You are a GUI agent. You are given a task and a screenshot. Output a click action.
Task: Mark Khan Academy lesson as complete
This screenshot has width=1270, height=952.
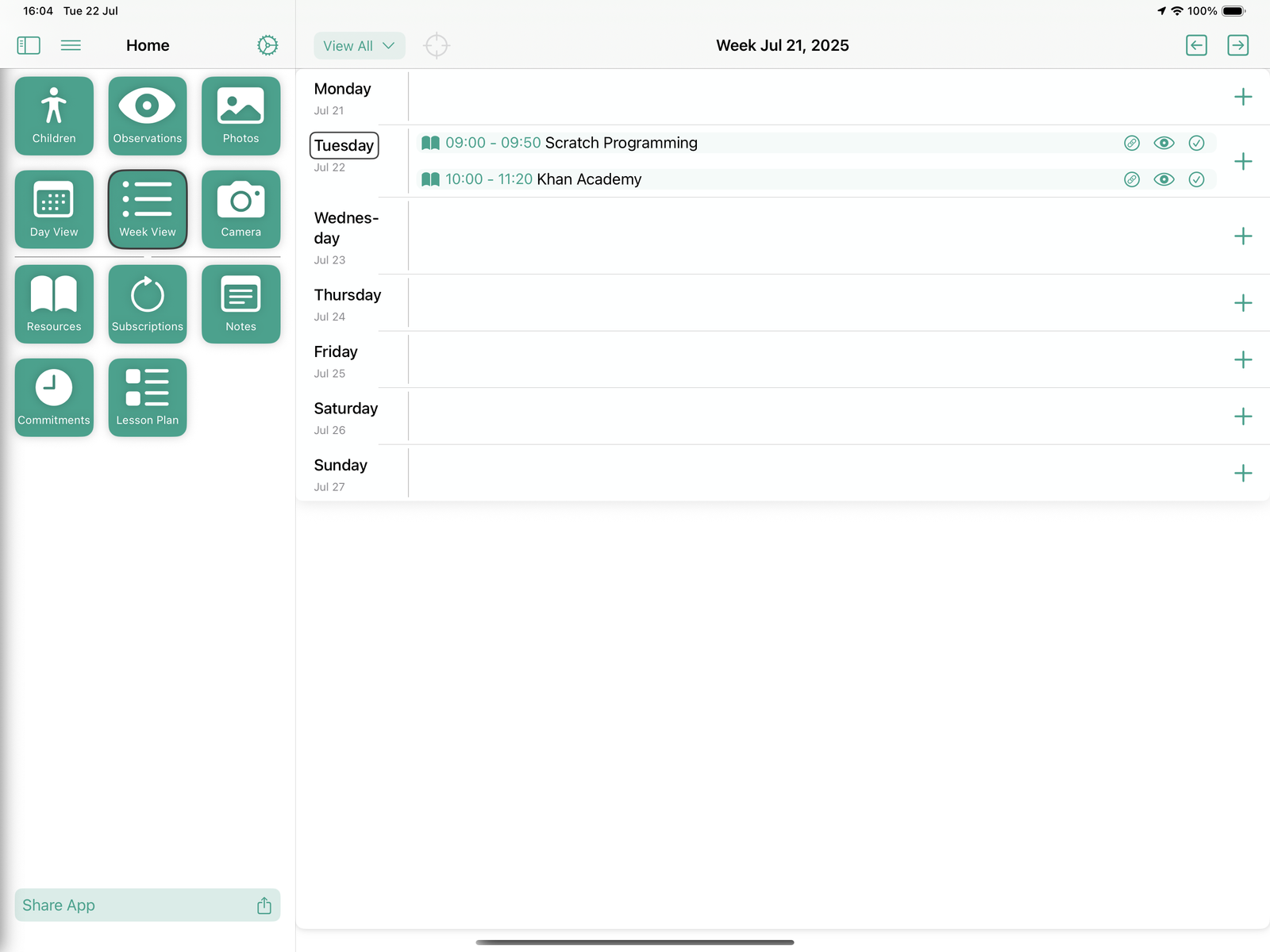(x=1196, y=179)
